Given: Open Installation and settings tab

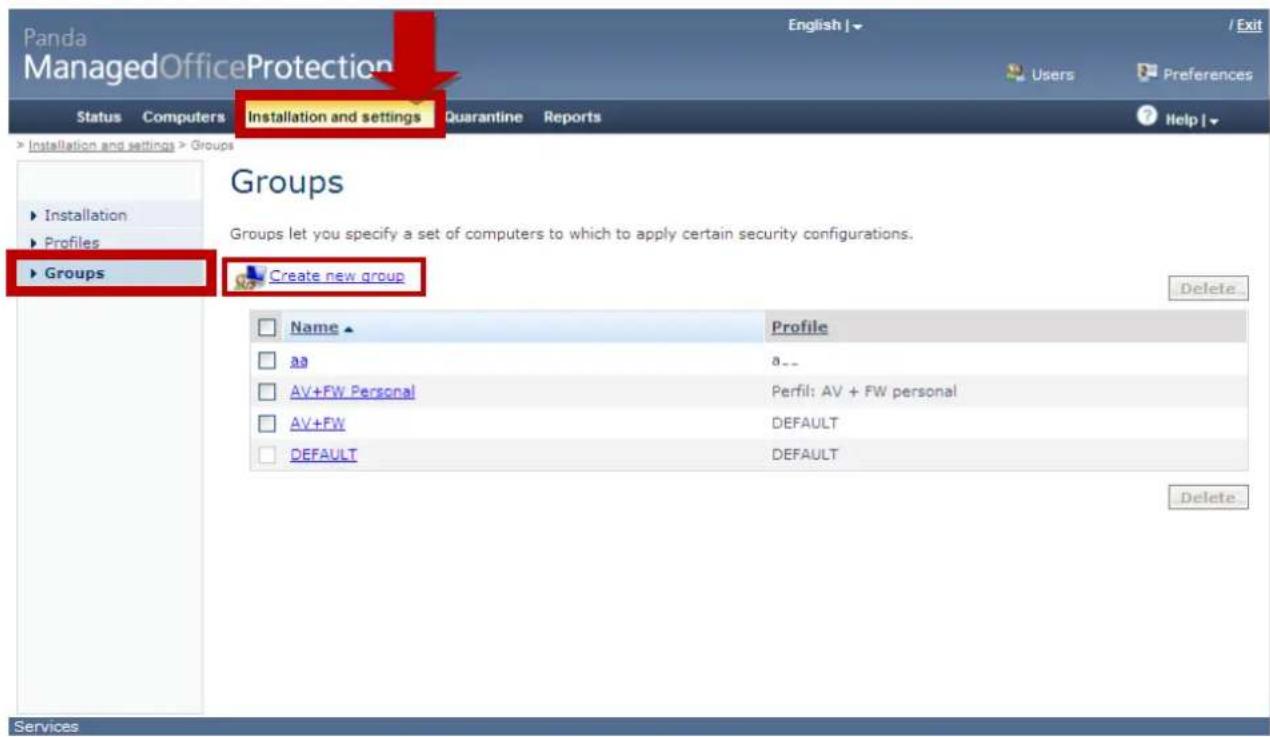Looking at the screenshot, I should pos(334,117).
